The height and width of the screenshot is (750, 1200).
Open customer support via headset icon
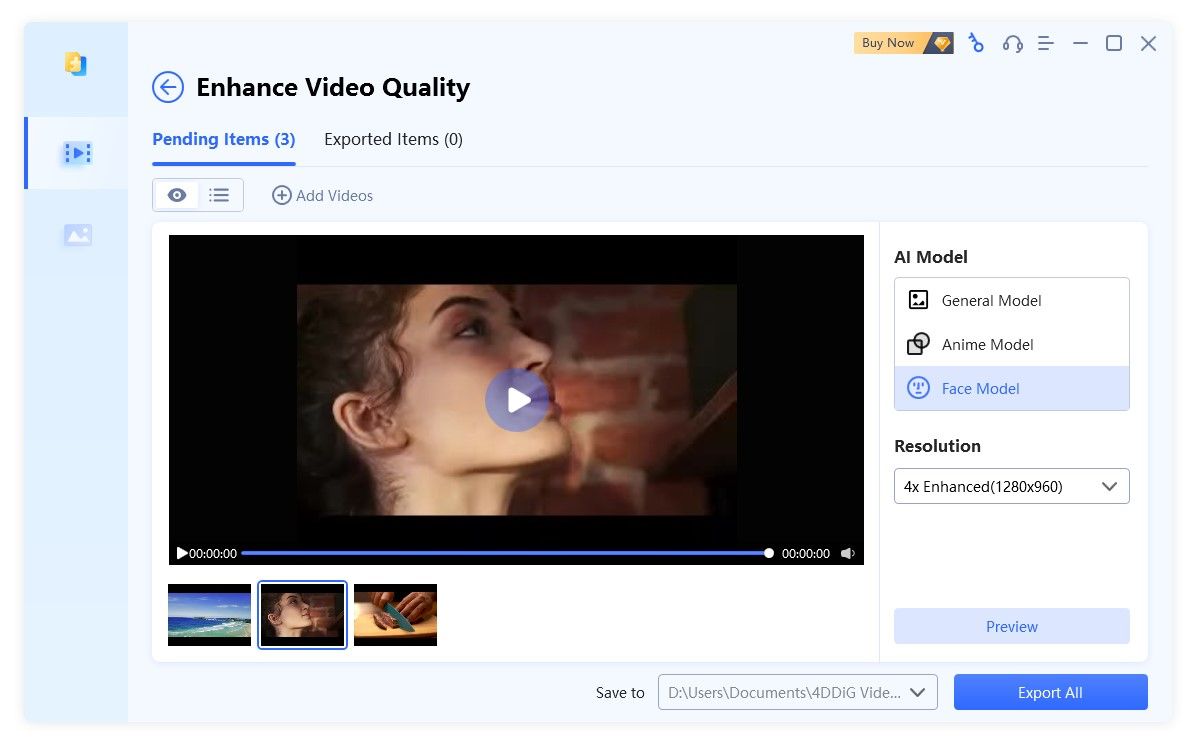pyautogui.click(x=1013, y=43)
